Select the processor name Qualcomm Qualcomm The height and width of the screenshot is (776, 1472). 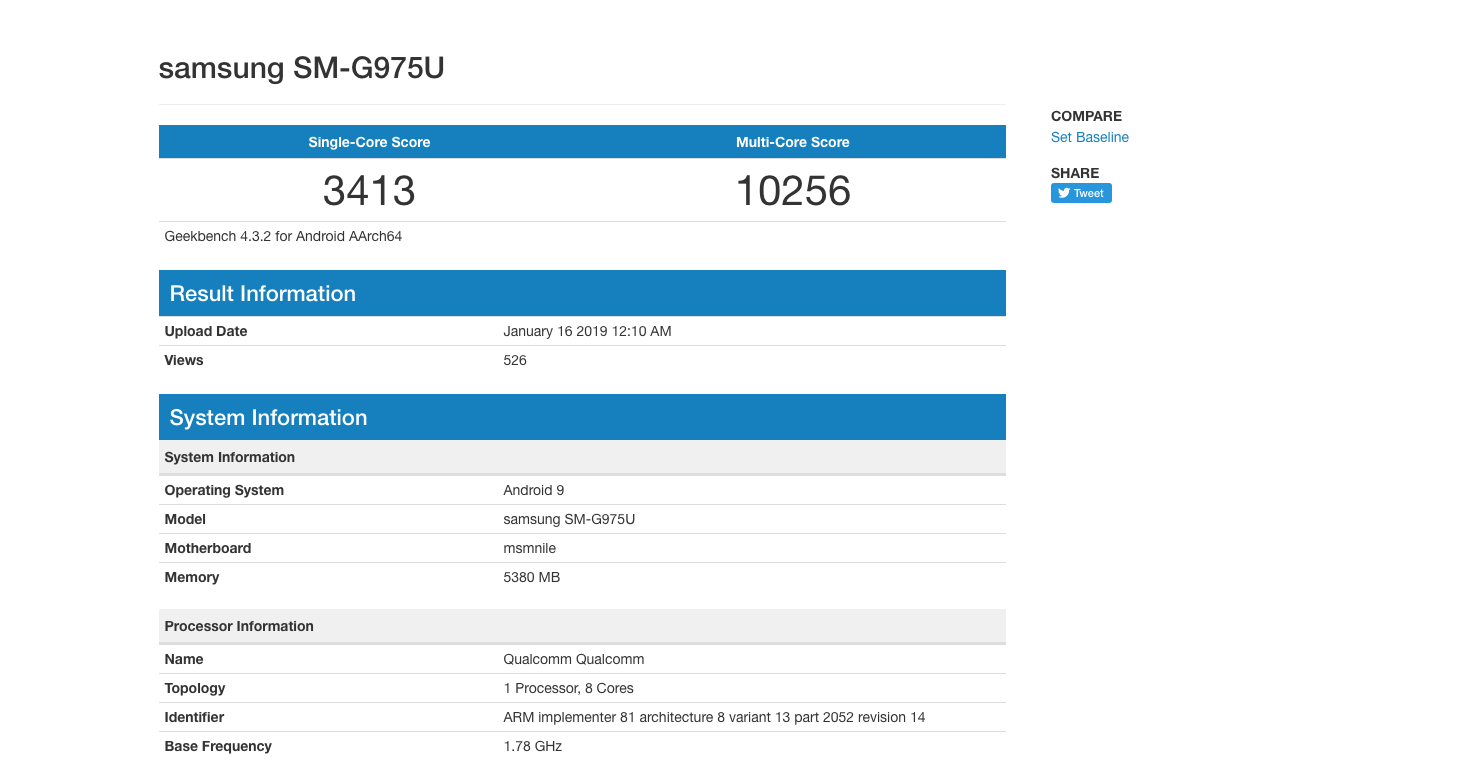tap(573, 660)
